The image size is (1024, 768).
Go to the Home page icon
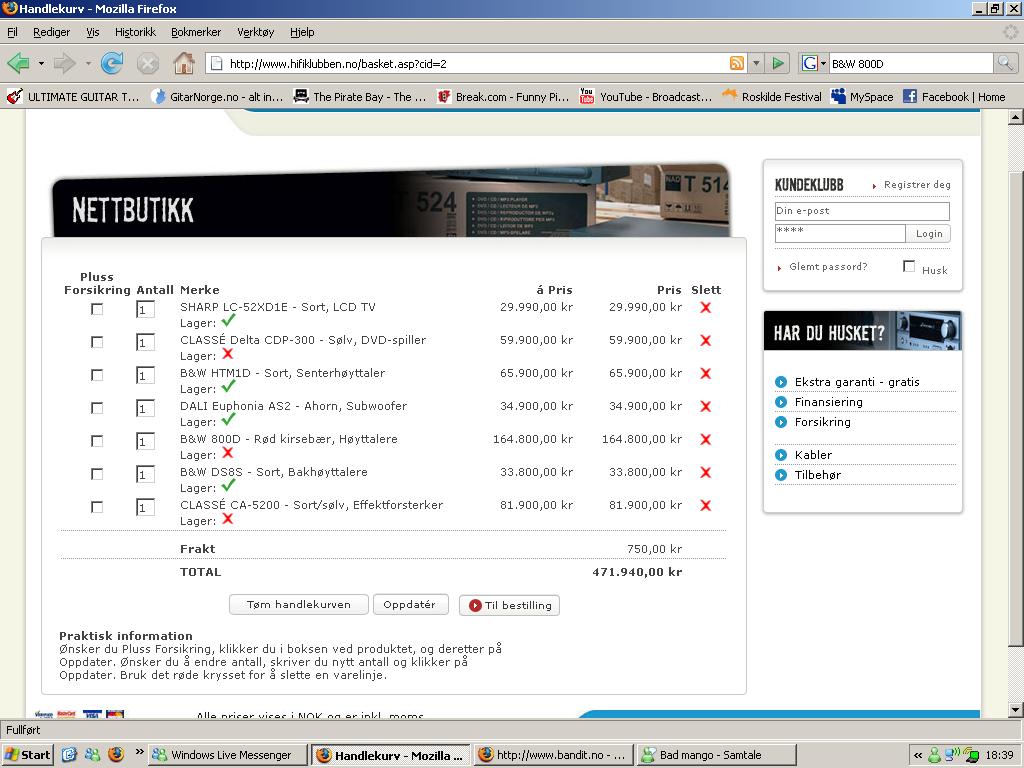[184, 63]
